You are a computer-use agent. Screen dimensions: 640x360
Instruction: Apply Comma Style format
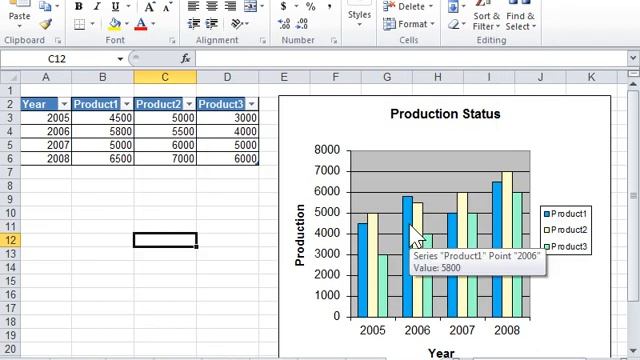329,6
